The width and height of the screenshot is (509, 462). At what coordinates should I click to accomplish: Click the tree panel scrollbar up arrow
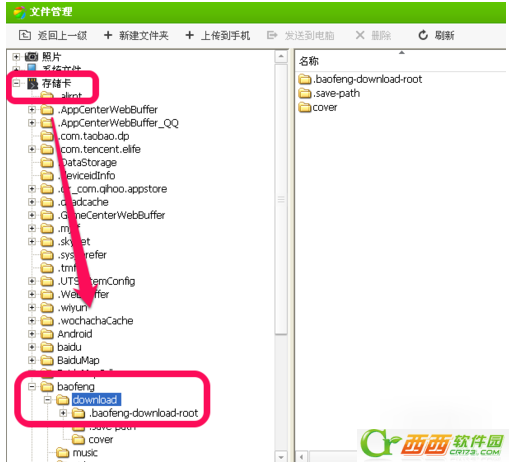pyautogui.click(x=281, y=56)
